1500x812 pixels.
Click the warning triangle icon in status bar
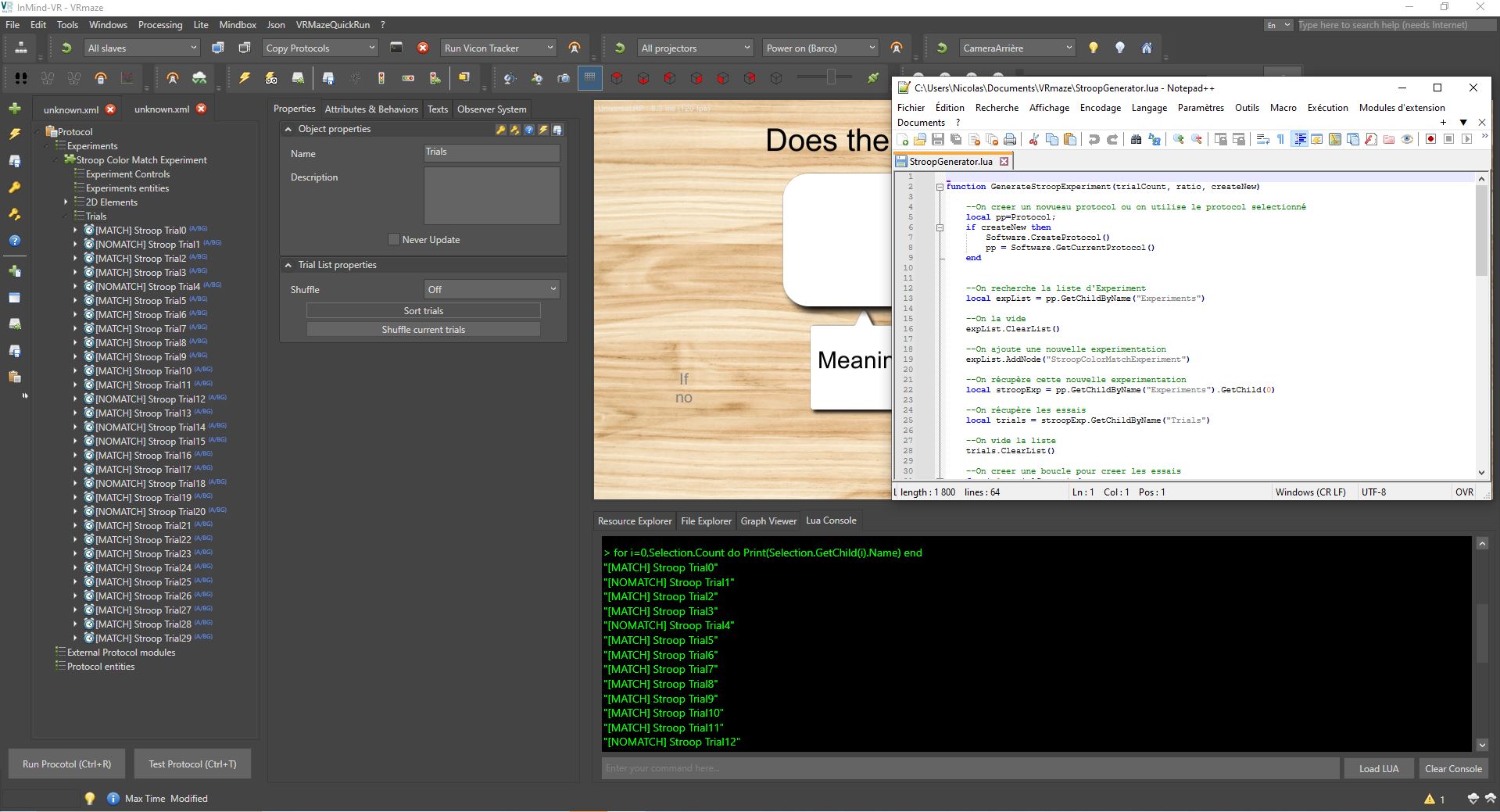[1429, 799]
